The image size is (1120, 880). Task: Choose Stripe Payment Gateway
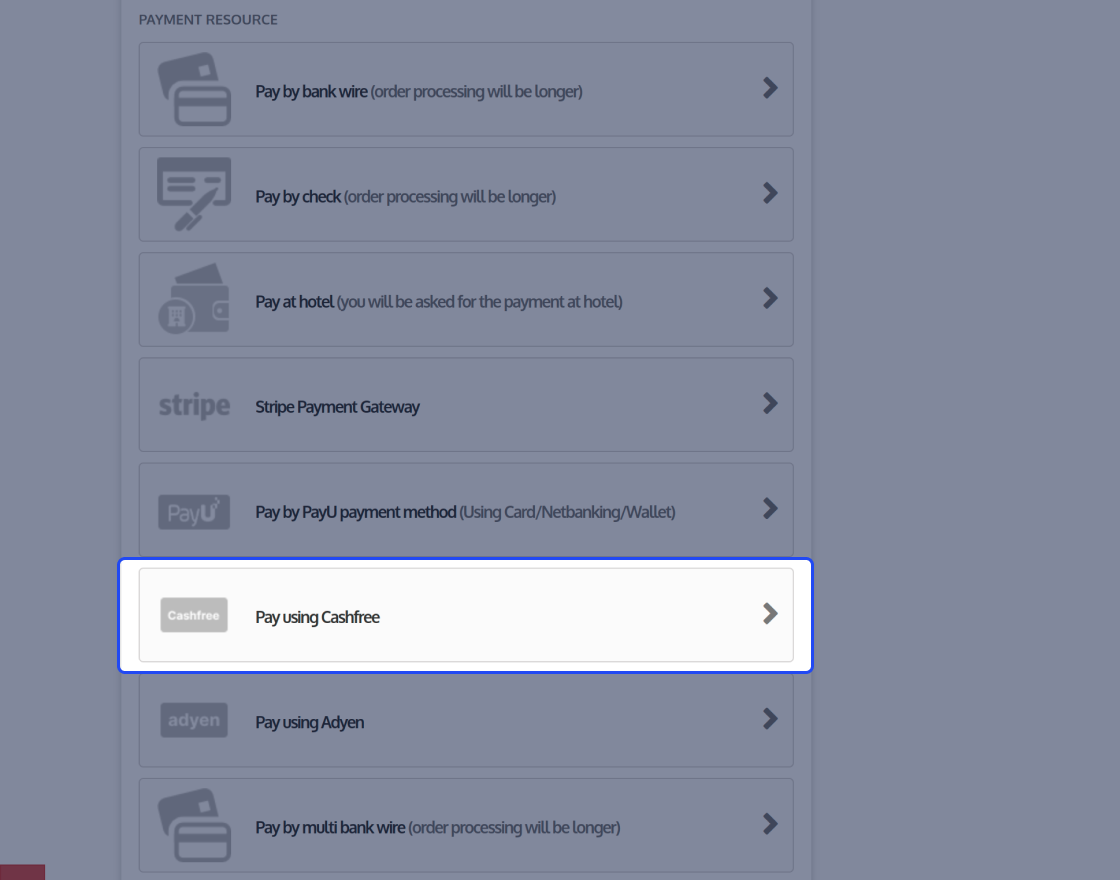466,404
